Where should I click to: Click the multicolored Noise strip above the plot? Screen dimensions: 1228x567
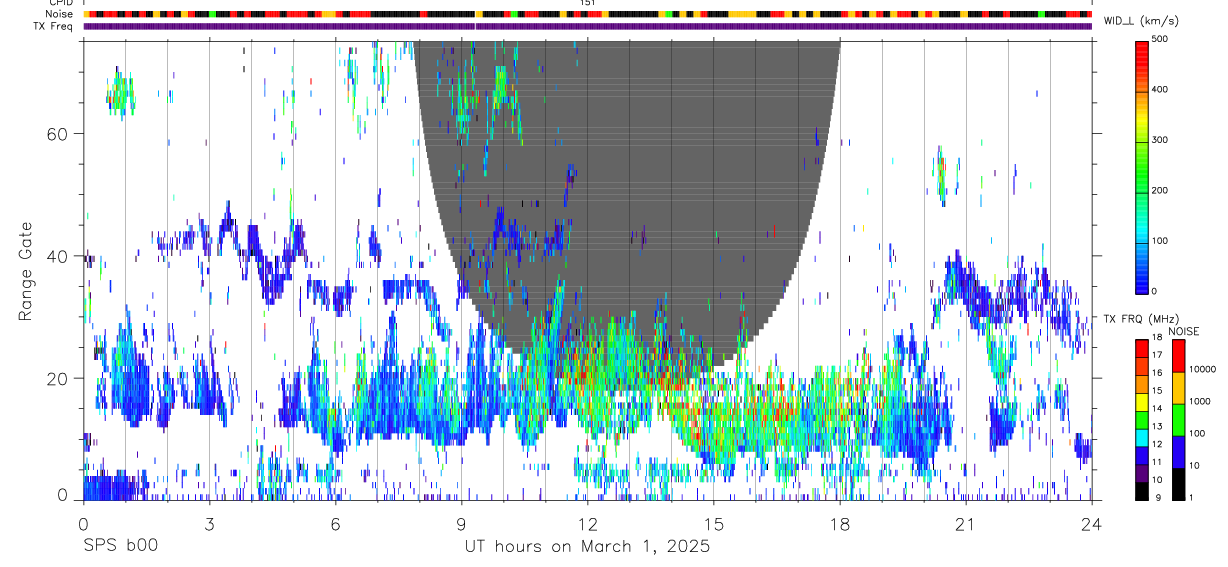(587, 14)
